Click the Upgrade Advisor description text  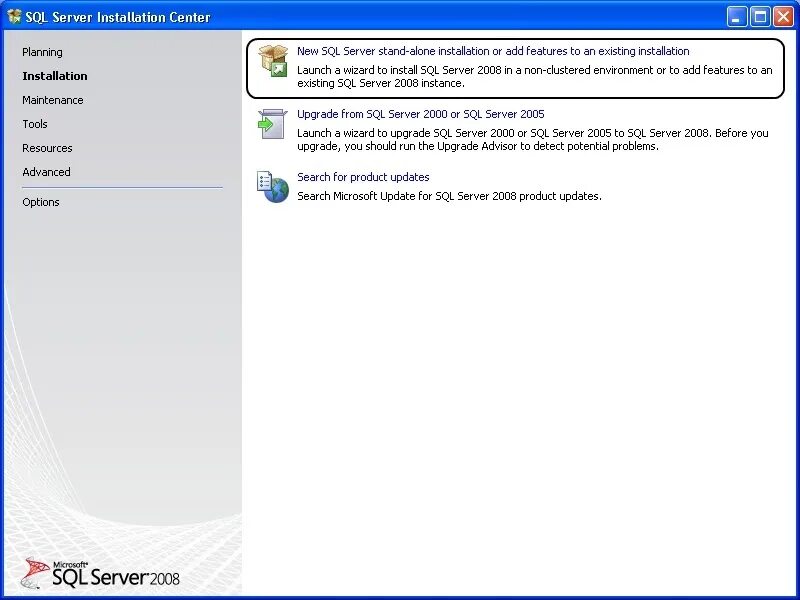[x=533, y=139]
